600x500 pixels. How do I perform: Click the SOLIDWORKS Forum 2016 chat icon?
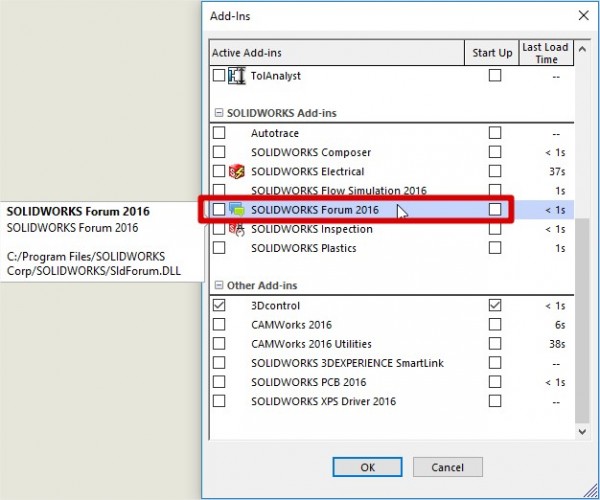pyautogui.click(x=236, y=209)
